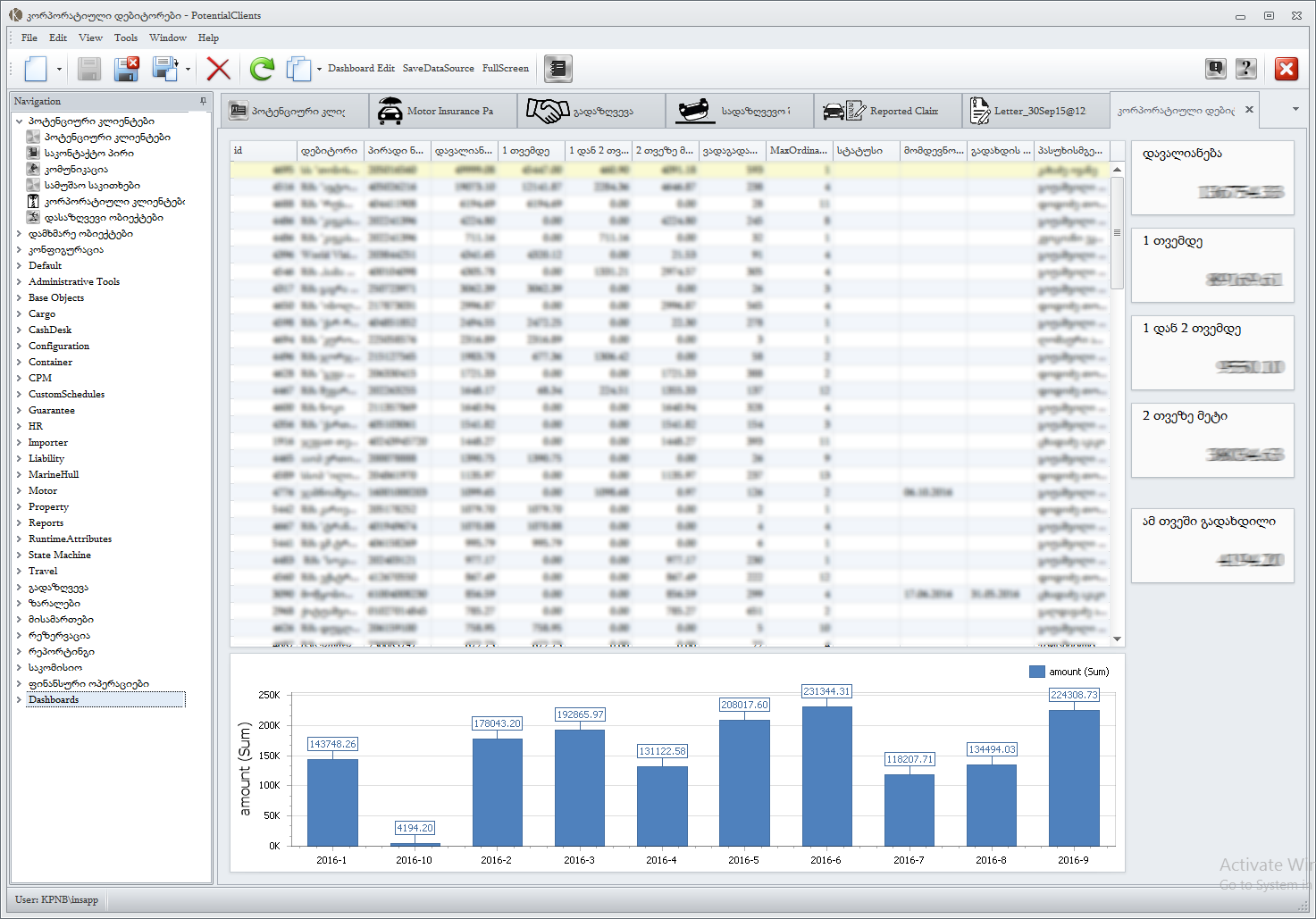Select the Liability tree item
This screenshot has height=919, width=1316.
pos(46,458)
